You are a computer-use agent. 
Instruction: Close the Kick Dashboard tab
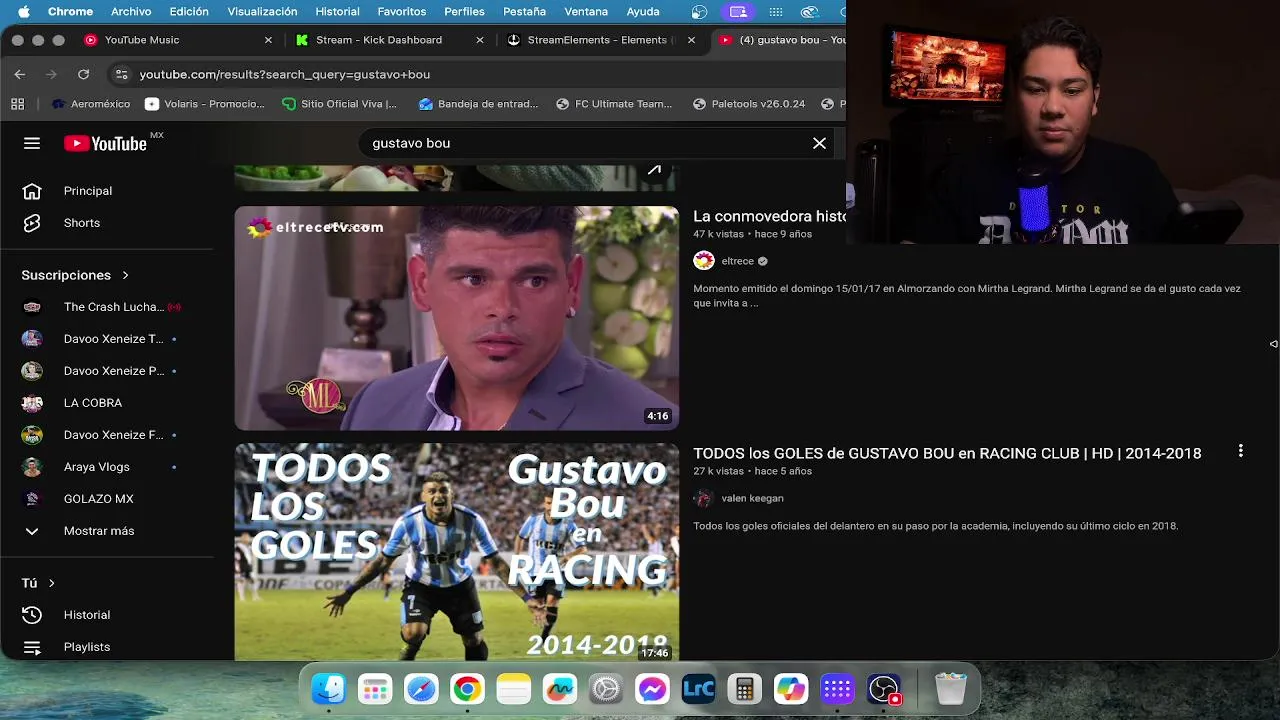pos(480,40)
